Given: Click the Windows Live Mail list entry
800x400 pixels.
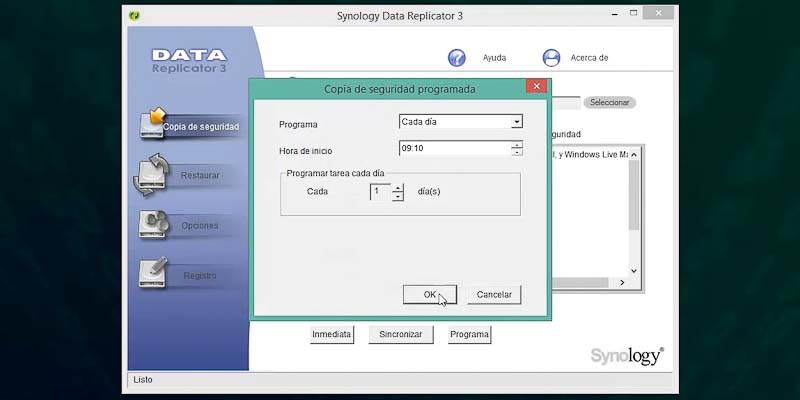Looking at the screenshot, I should [x=590, y=155].
